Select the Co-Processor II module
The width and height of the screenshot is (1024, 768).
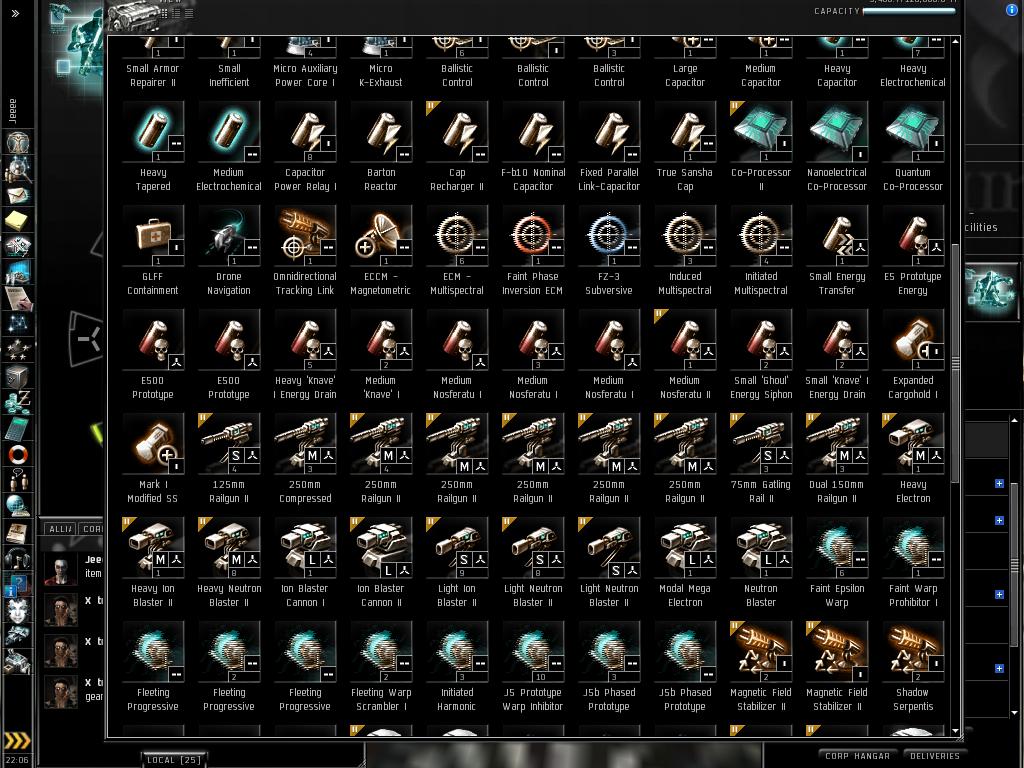coord(761,146)
